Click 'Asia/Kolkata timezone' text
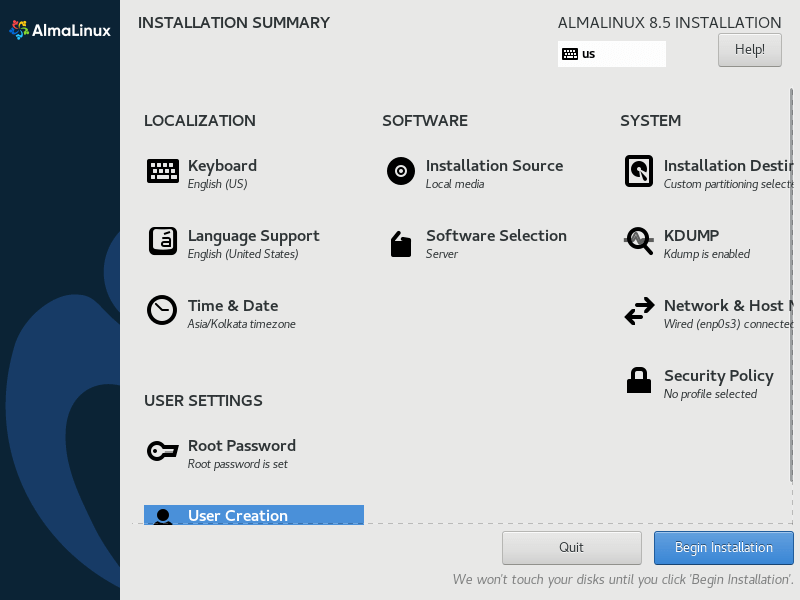The width and height of the screenshot is (800, 600). coord(241,324)
